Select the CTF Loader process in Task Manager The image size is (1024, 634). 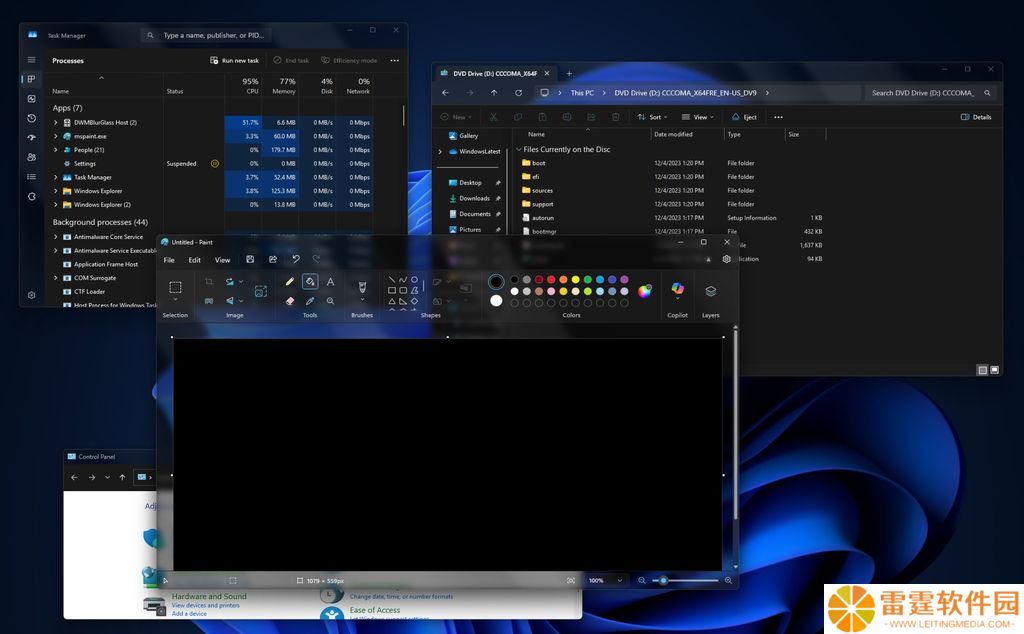(x=89, y=292)
